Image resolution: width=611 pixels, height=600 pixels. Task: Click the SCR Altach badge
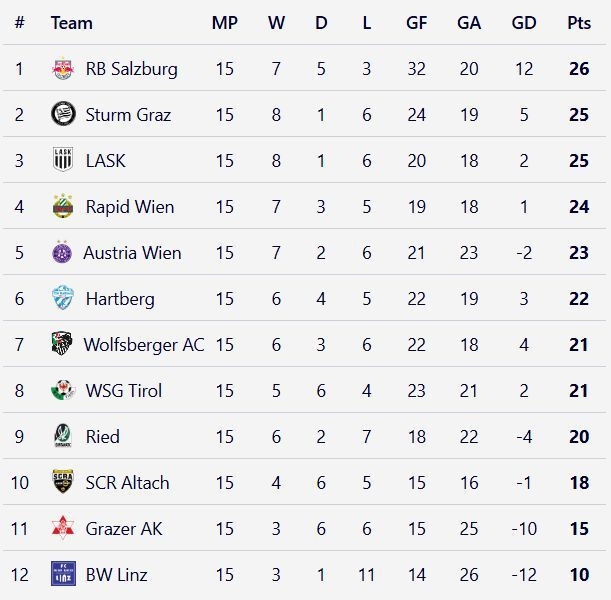(x=63, y=483)
